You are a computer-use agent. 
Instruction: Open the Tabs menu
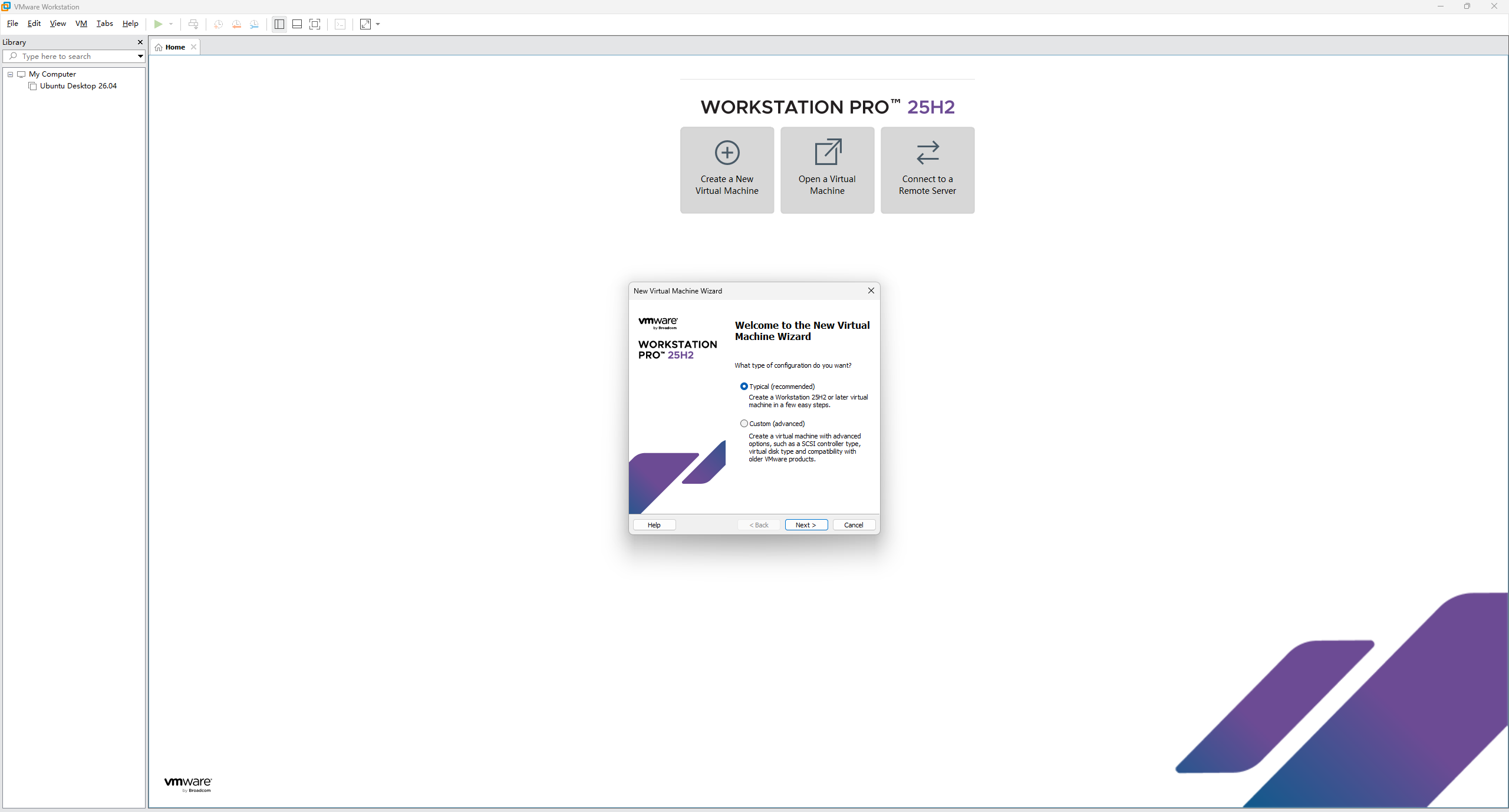click(104, 24)
